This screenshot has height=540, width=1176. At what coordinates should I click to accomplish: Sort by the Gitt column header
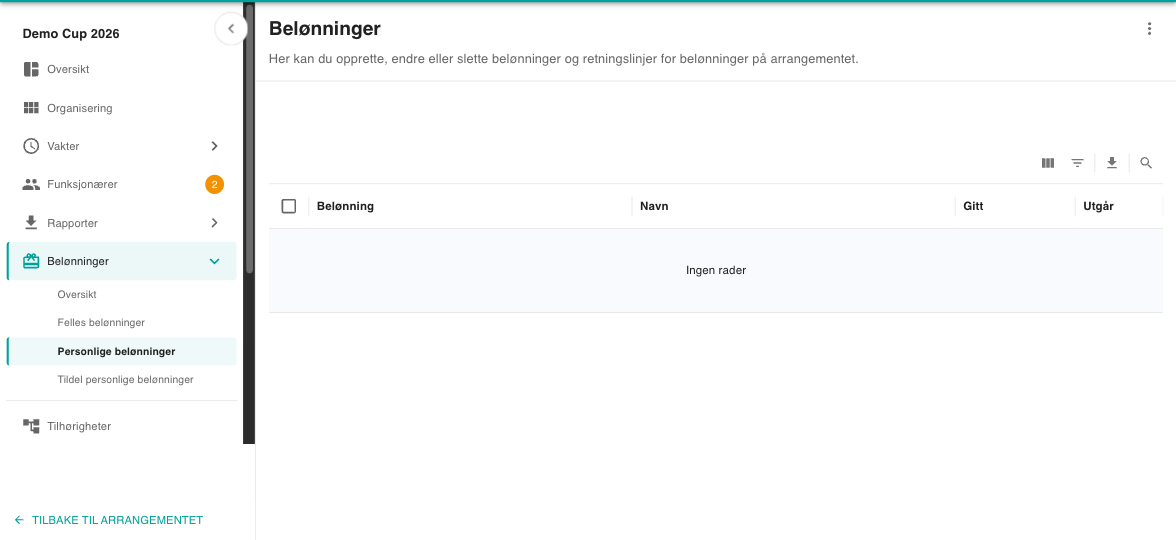(x=973, y=206)
